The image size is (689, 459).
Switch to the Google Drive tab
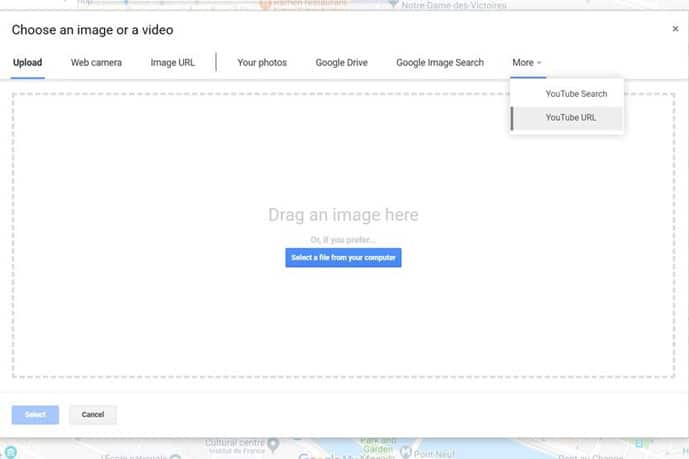pos(341,63)
